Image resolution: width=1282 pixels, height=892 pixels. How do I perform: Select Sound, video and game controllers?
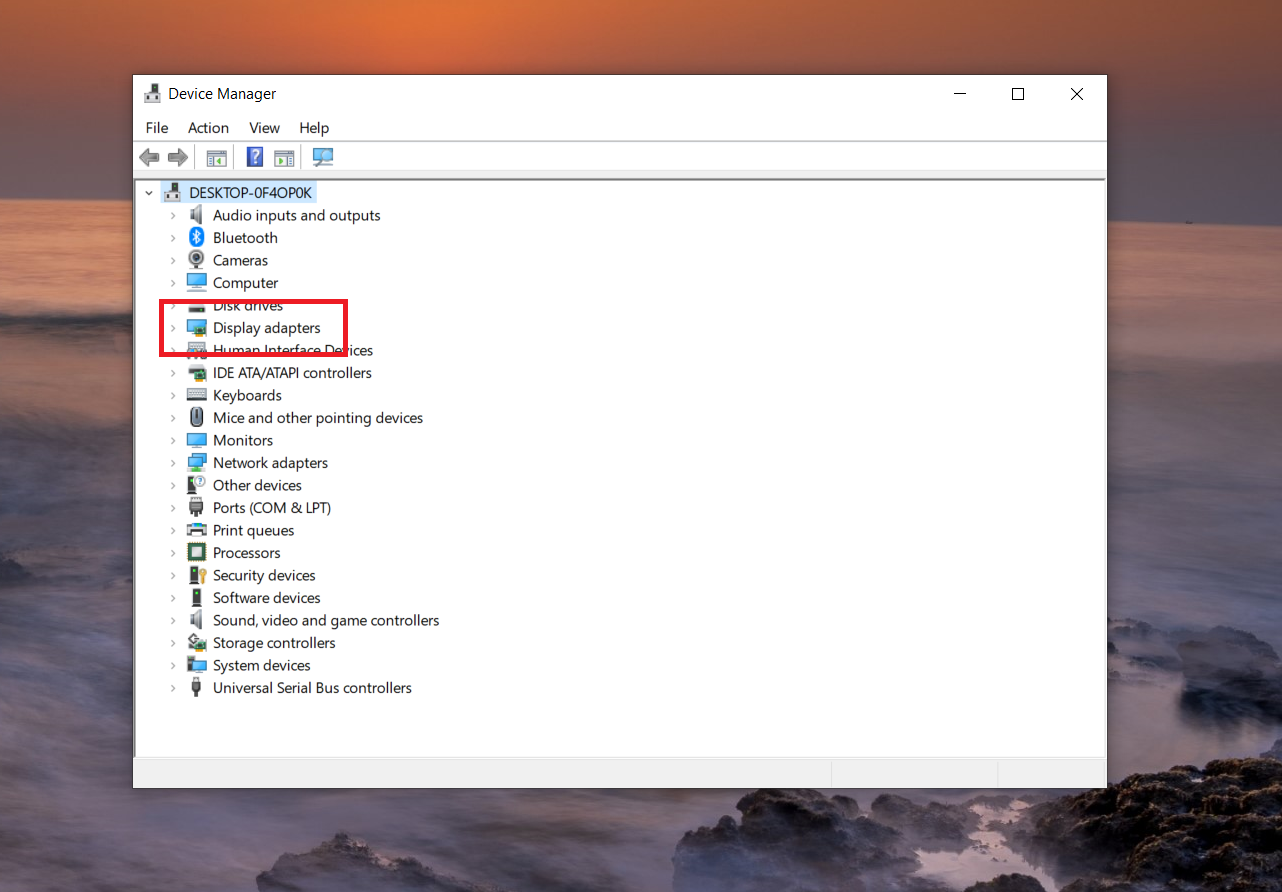coord(326,621)
